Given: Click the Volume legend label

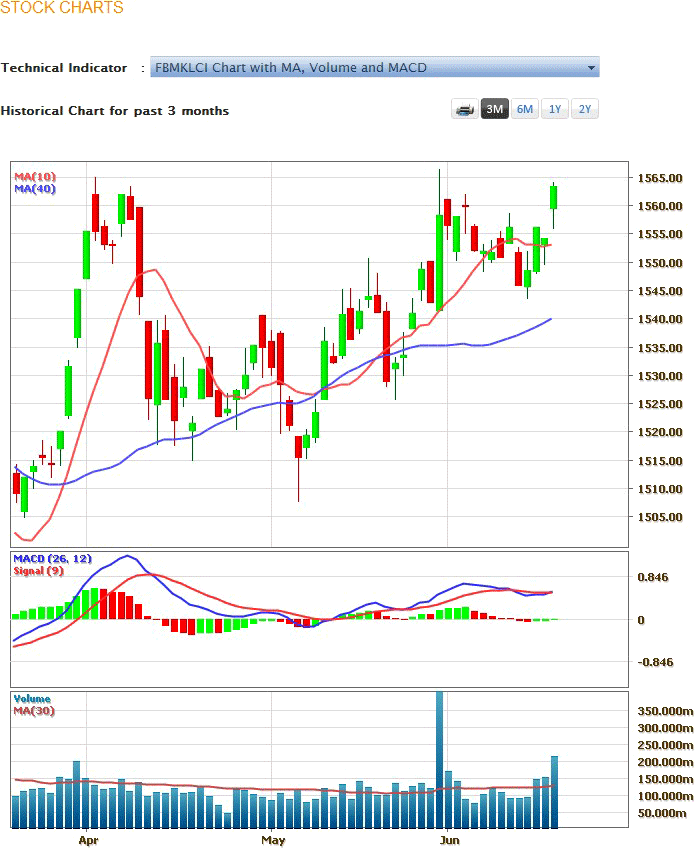Looking at the screenshot, I should pos(32,699).
